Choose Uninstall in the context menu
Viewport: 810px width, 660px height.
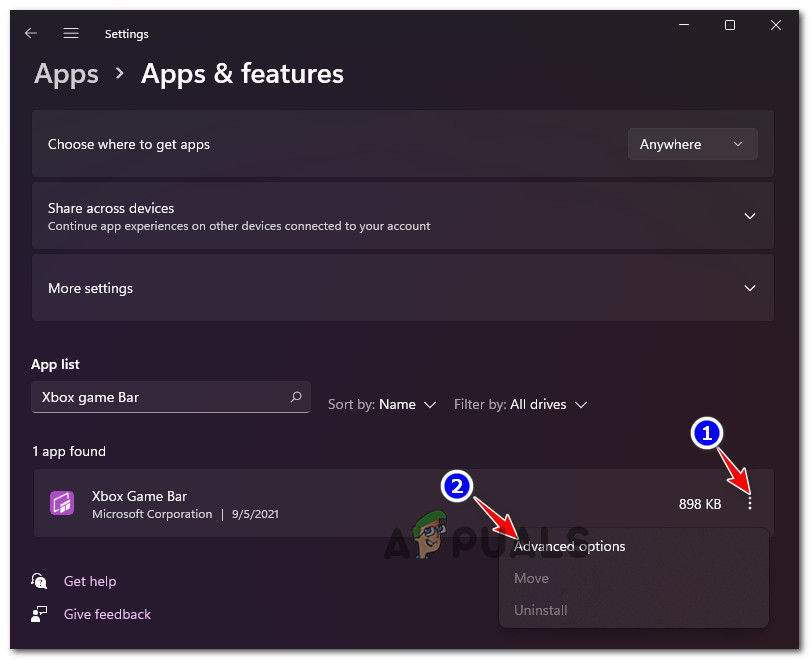coord(540,610)
